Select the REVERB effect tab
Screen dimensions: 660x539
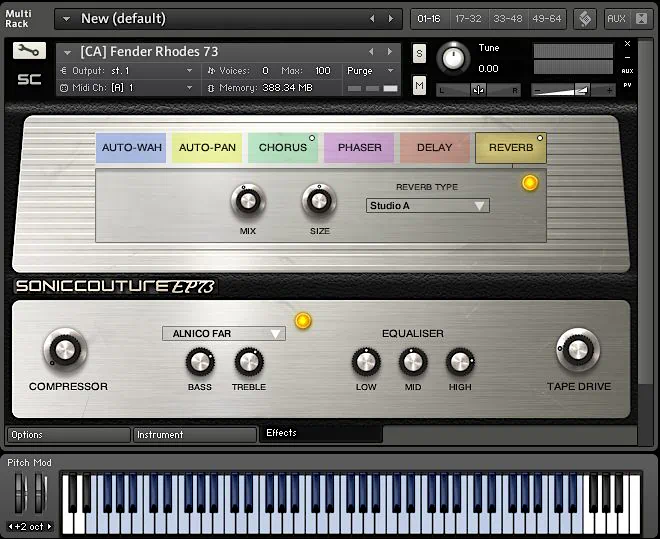coord(511,148)
